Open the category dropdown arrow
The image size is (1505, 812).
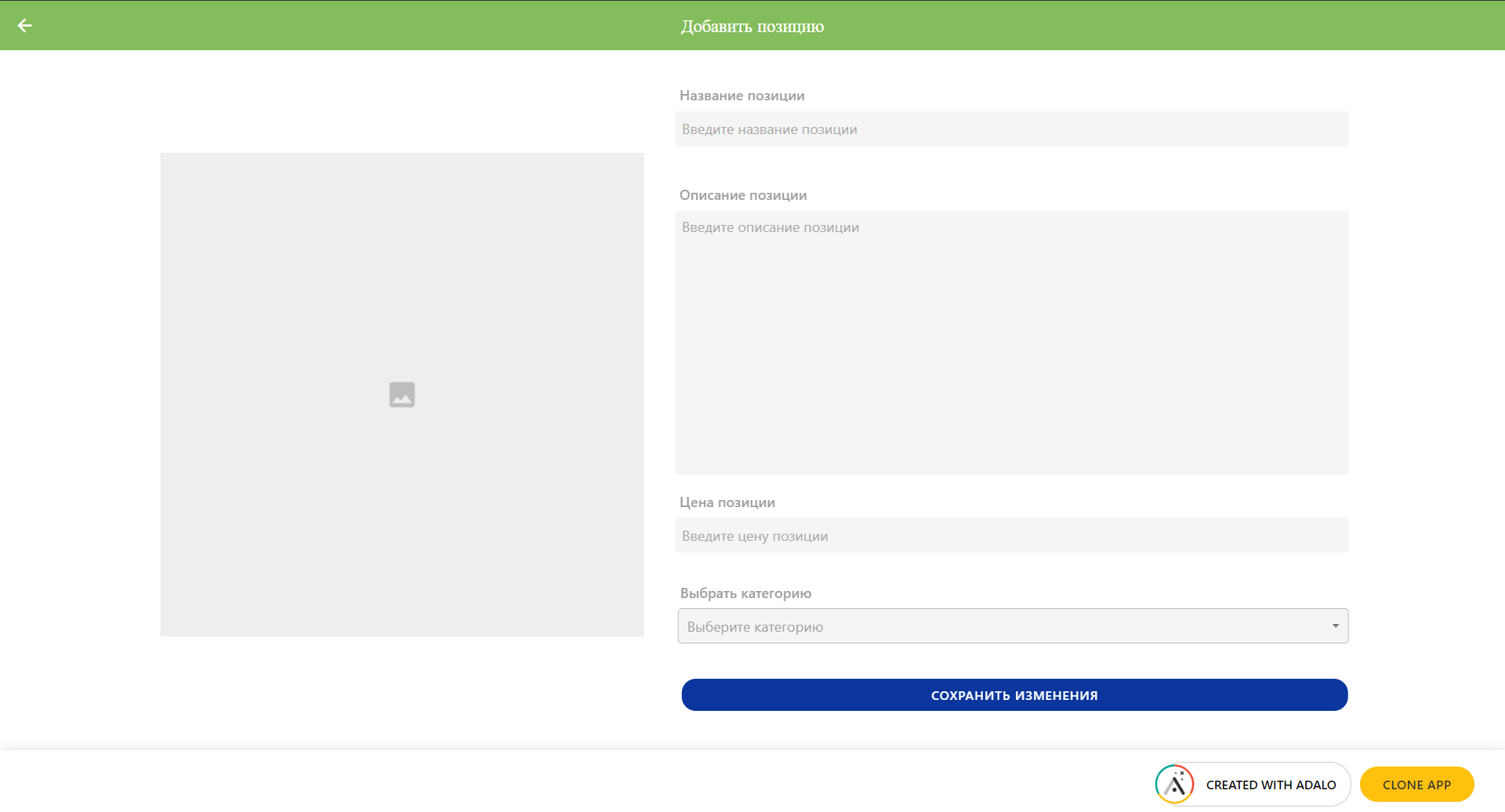coord(1335,625)
